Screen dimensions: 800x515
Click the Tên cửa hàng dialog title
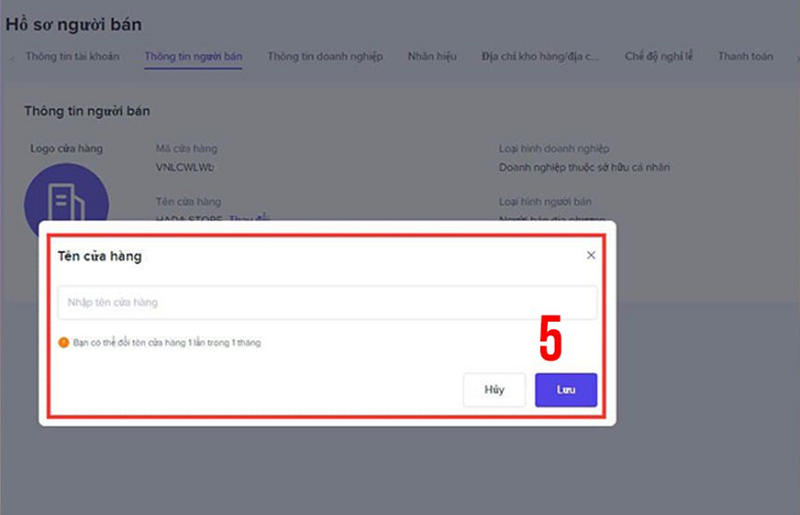tap(100, 256)
